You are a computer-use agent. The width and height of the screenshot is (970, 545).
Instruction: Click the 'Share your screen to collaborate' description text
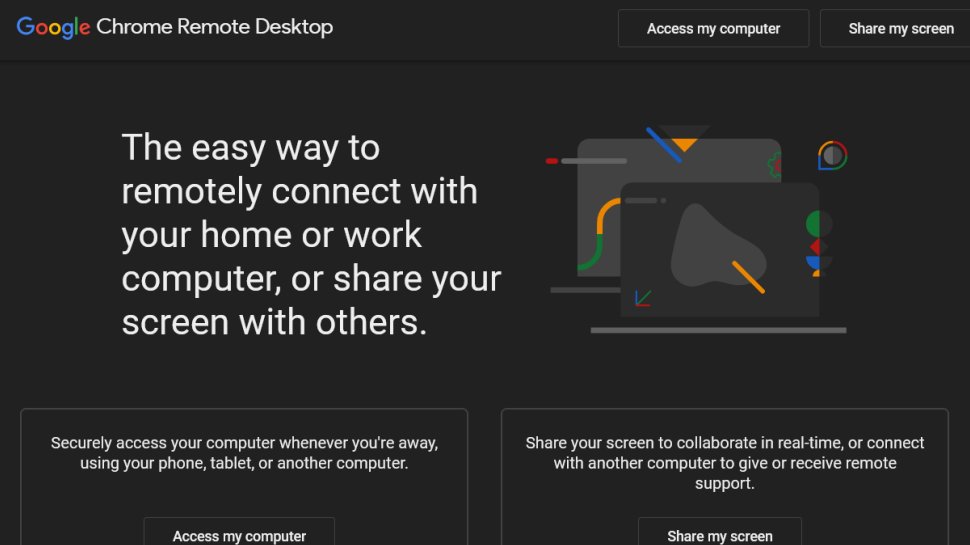tap(724, 463)
